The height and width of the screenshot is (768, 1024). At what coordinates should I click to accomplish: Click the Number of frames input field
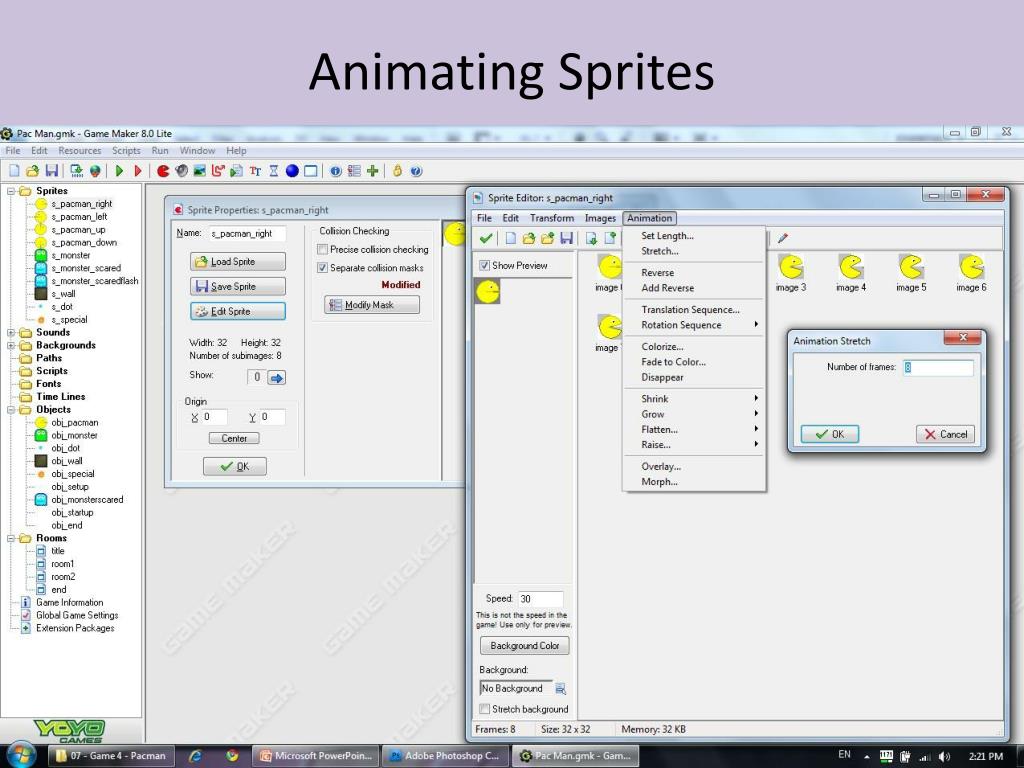pyautogui.click(x=938, y=368)
